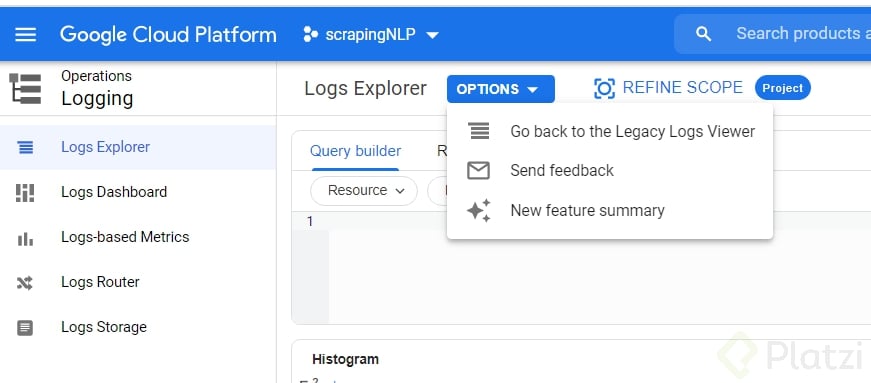The width and height of the screenshot is (871, 383).
Task: Click the Logs Storage sidebar icon
Action: click(x=25, y=328)
